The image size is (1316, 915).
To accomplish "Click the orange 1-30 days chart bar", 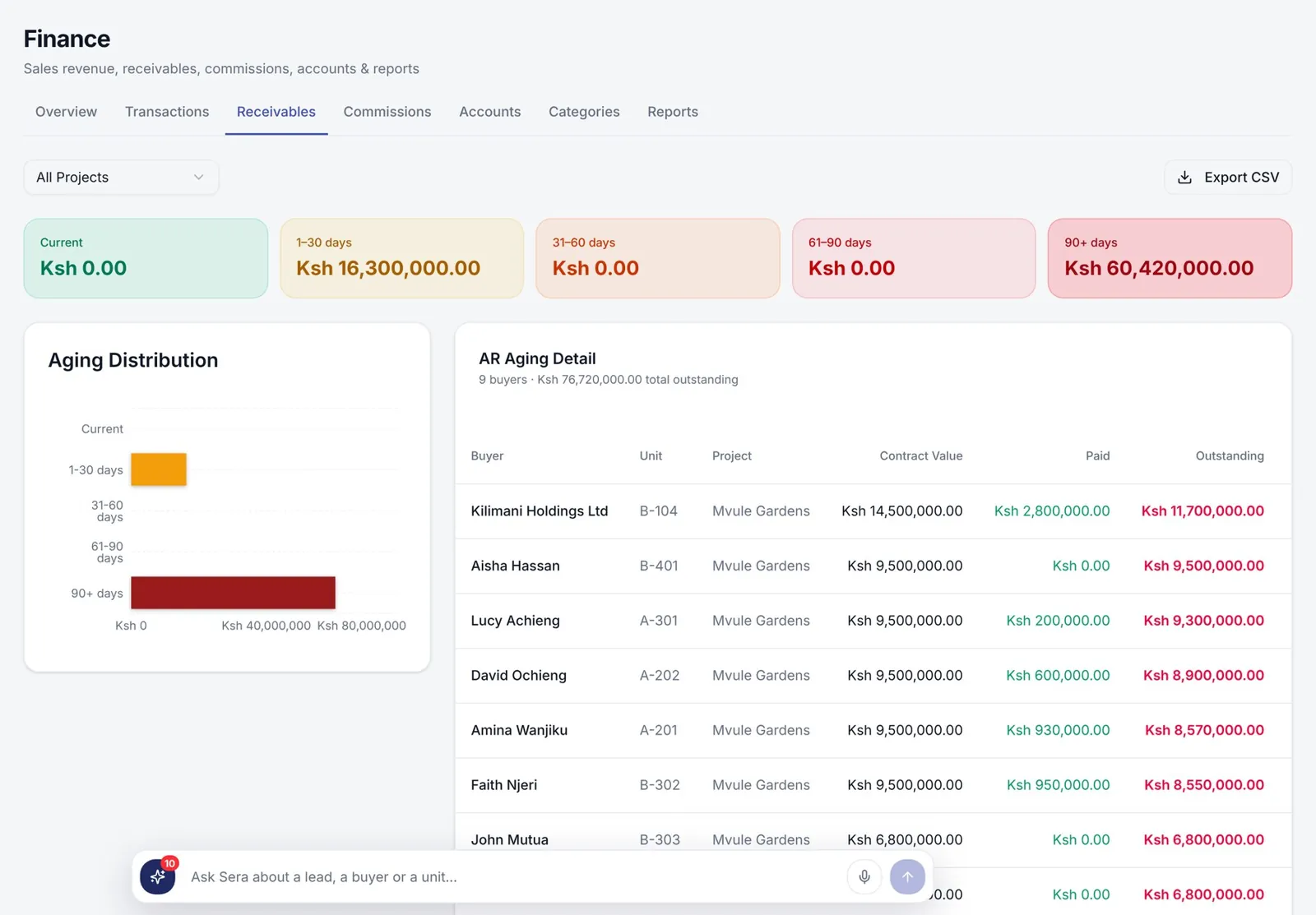I will point(159,469).
